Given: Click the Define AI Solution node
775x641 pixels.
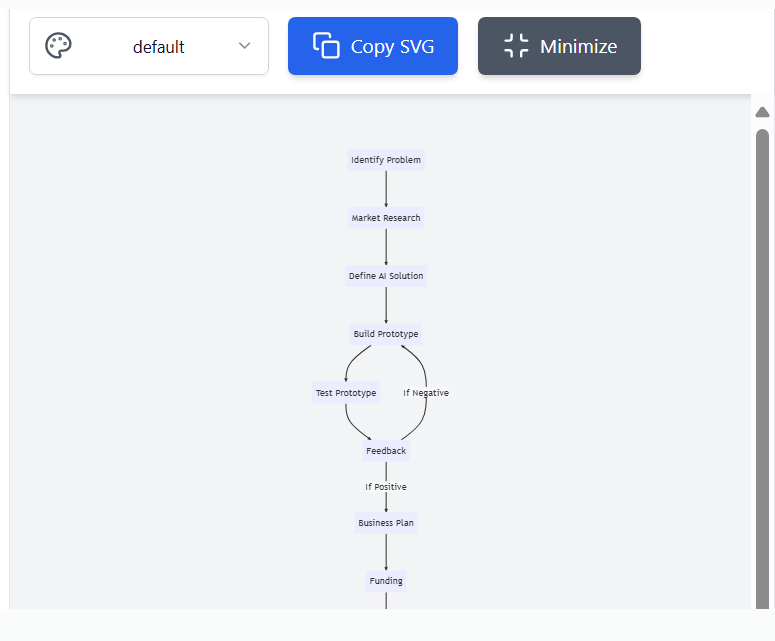Looking at the screenshot, I should pos(386,276).
